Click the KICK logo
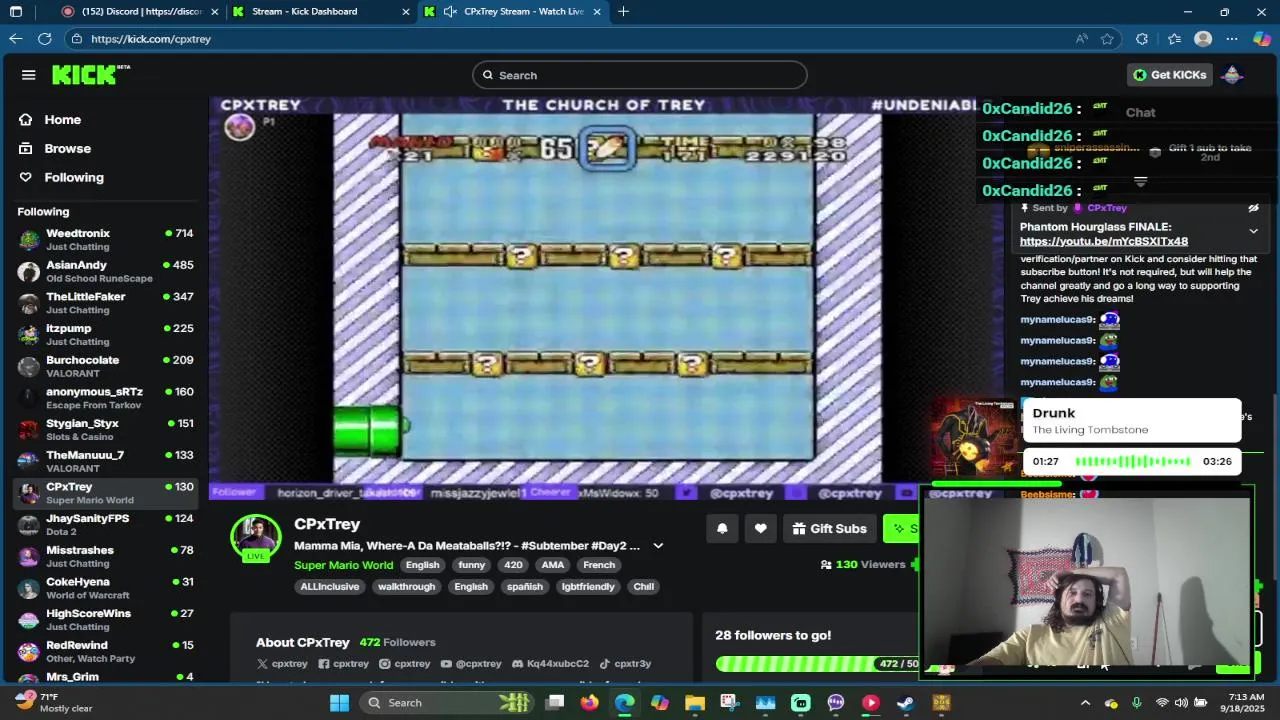 point(90,75)
